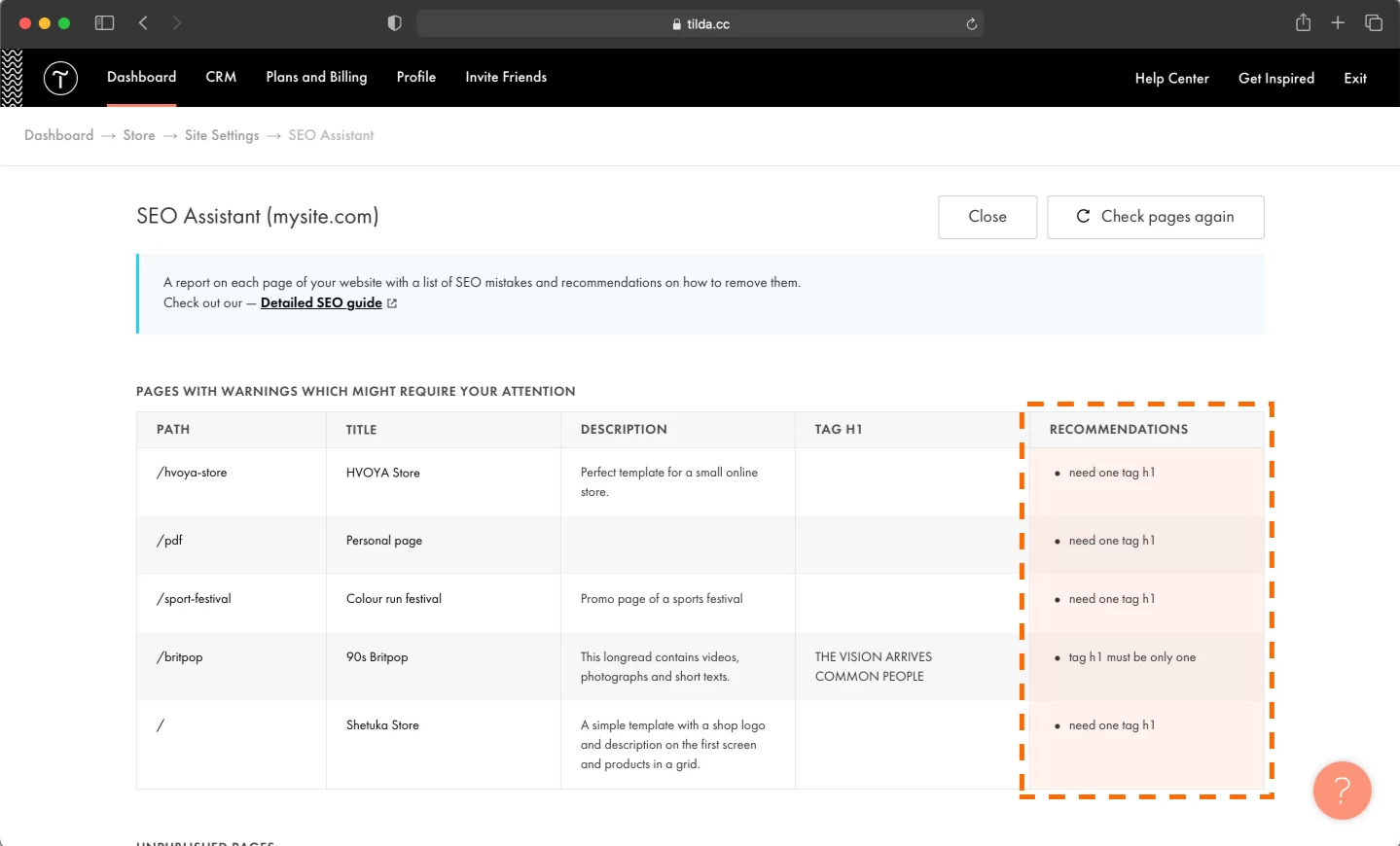Viewport: 1400px width, 846px height.
Task: Open the Safari share icon
Action: [1303, 22]
